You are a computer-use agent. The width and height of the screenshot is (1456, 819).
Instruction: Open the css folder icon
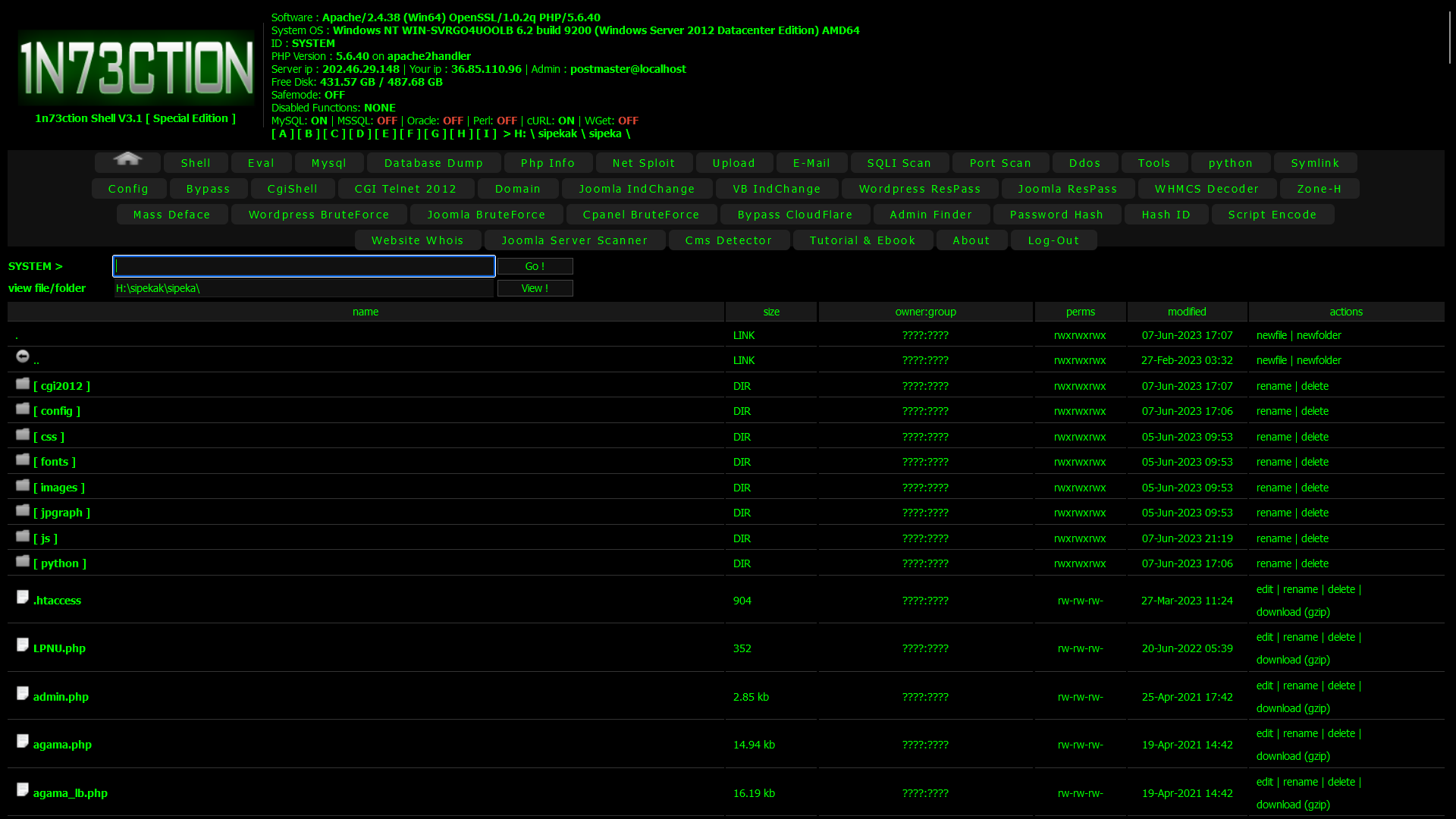coord(23,435)
